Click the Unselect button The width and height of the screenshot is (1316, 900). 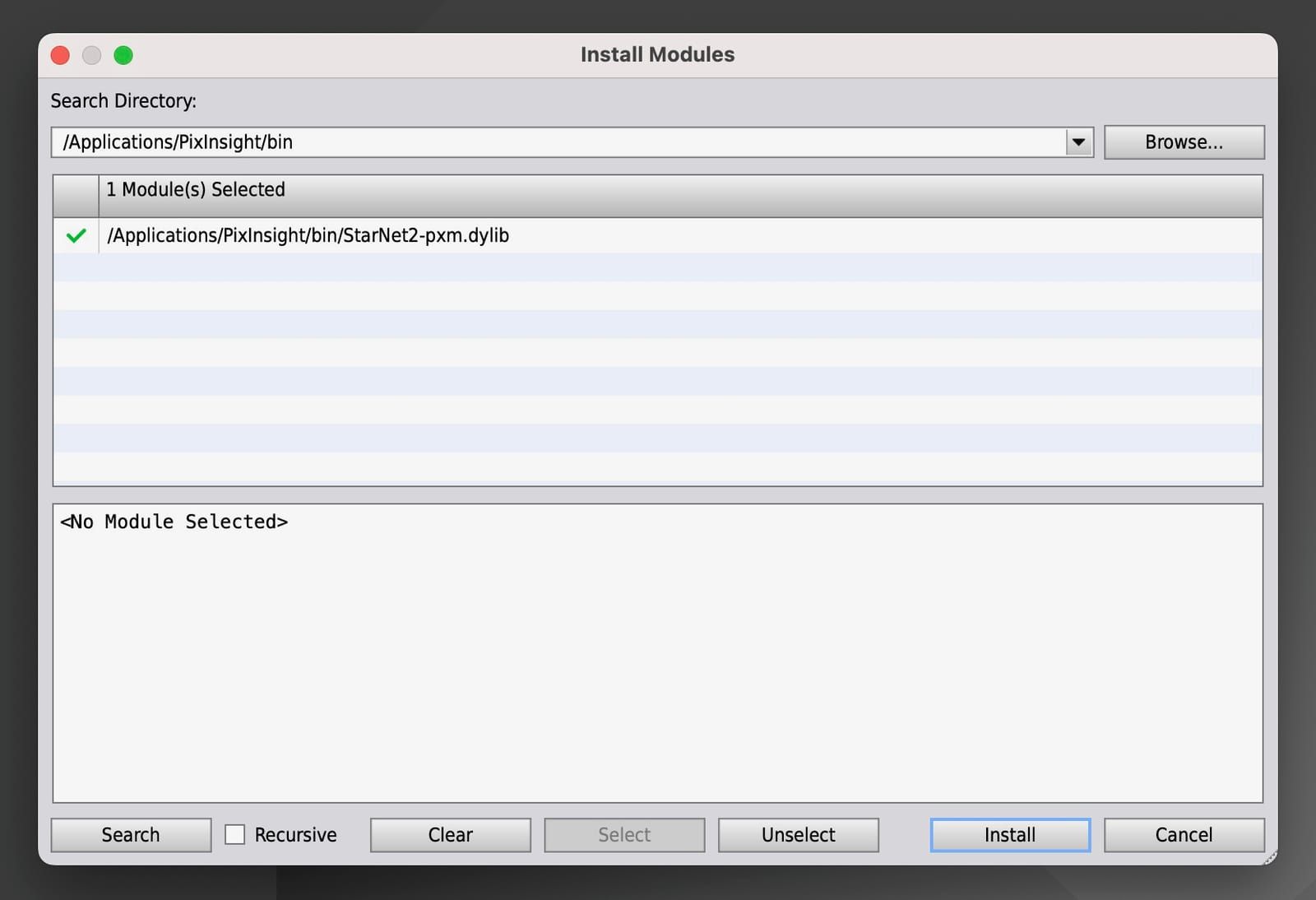(x=798, y=835)
